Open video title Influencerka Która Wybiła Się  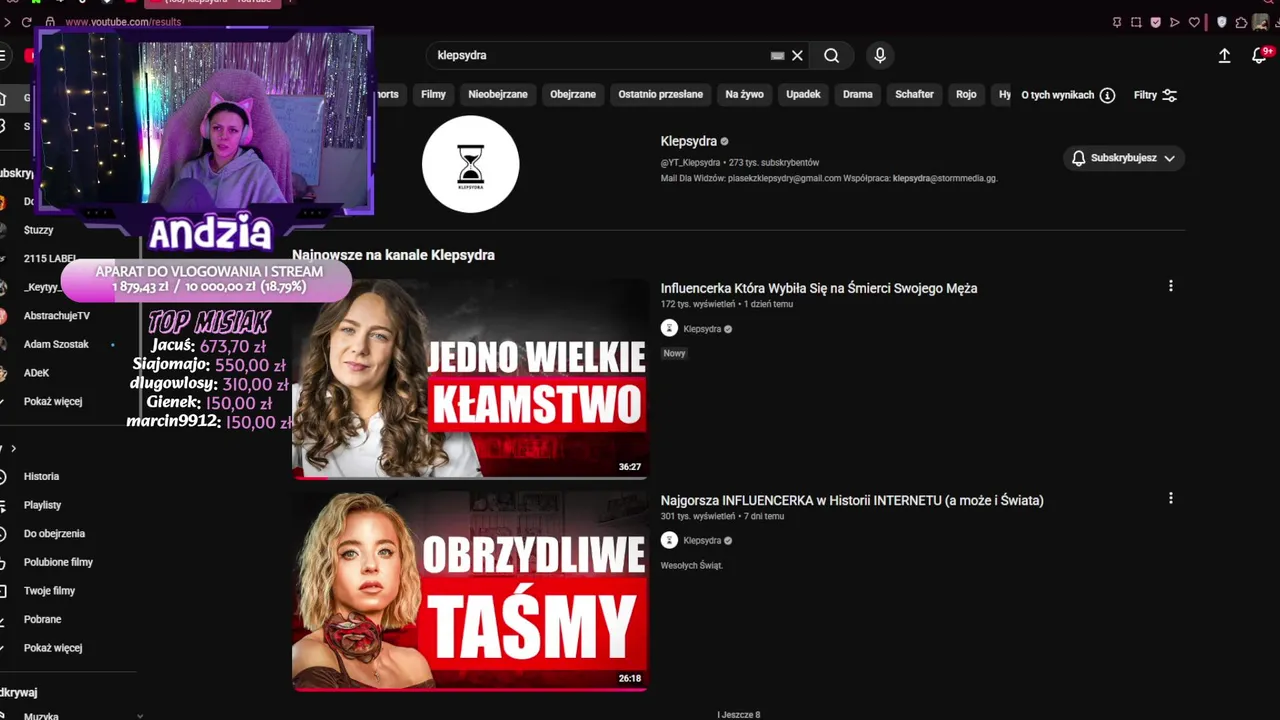pyautogui.click(x=819, y=288)
